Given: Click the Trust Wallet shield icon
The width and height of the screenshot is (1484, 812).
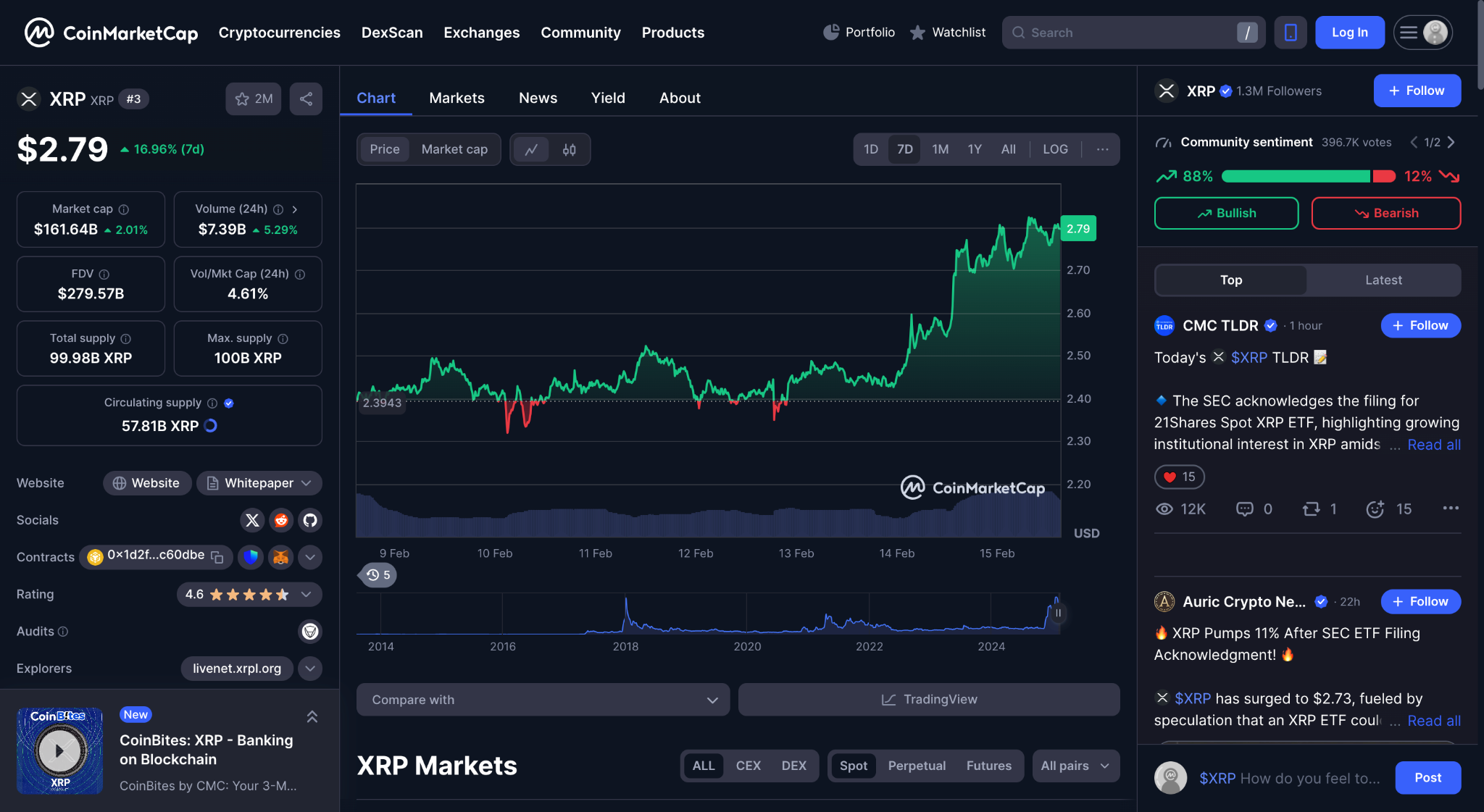Looking at the screenshot, I should tap(251, 557).
